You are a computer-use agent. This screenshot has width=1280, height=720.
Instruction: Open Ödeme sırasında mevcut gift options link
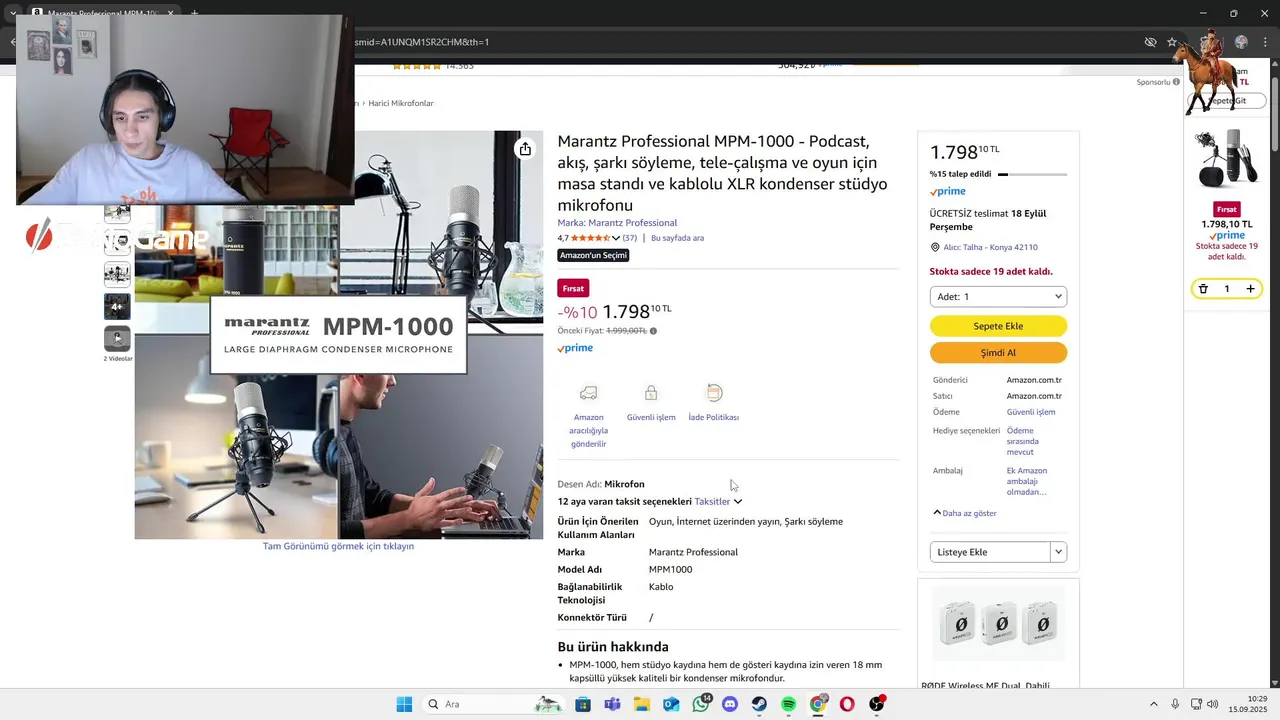[1023, 441]
